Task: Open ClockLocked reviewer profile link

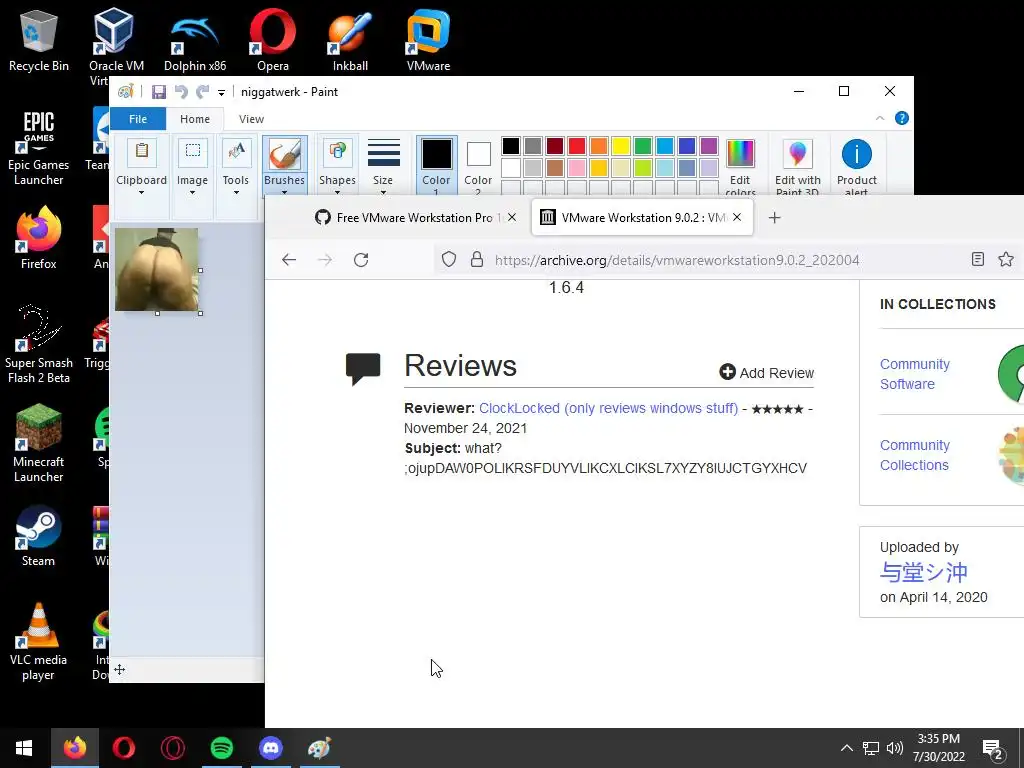Action: point(609,408)
